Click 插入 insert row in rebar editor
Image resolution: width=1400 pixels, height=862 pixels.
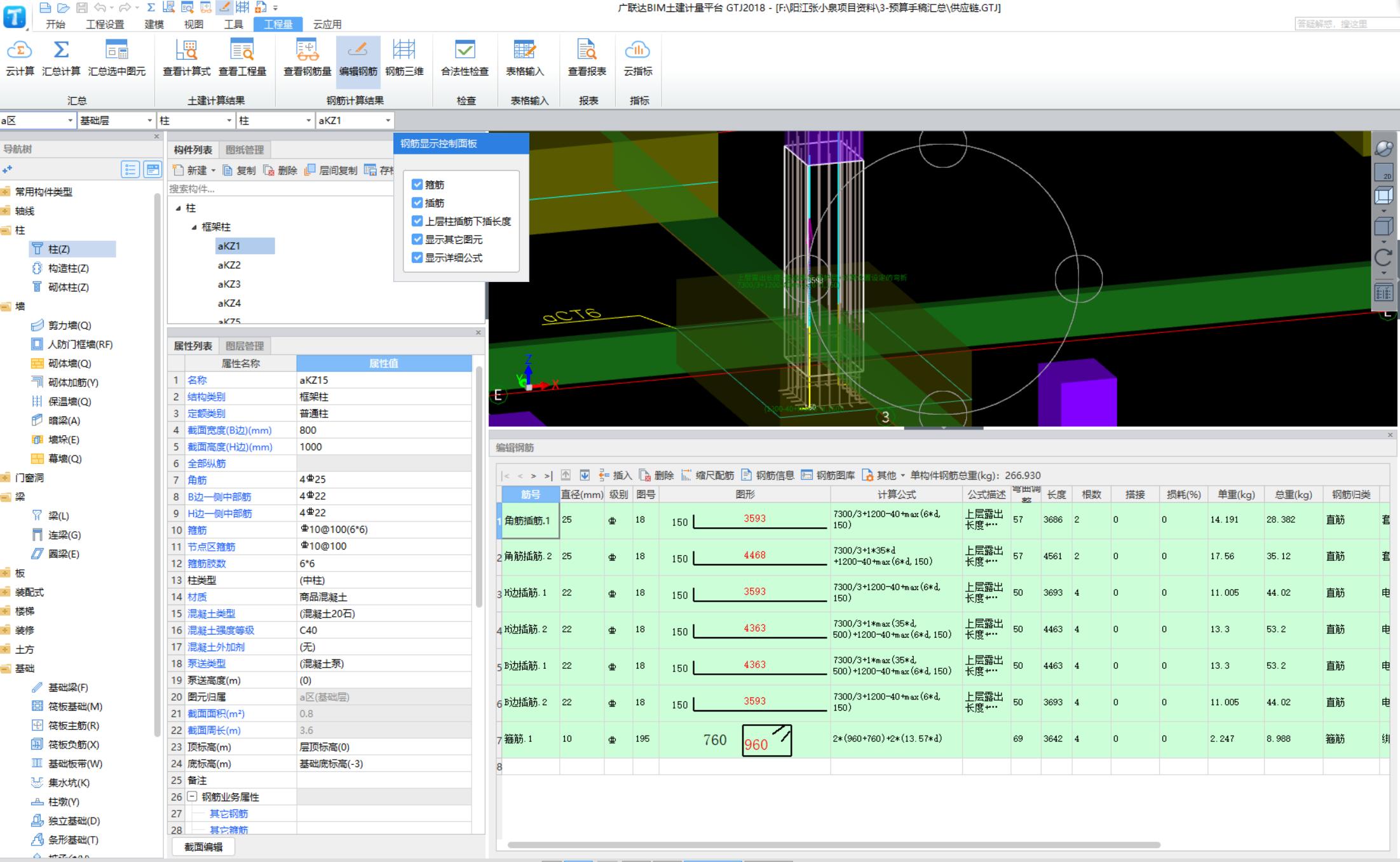(x=615, y=475)
